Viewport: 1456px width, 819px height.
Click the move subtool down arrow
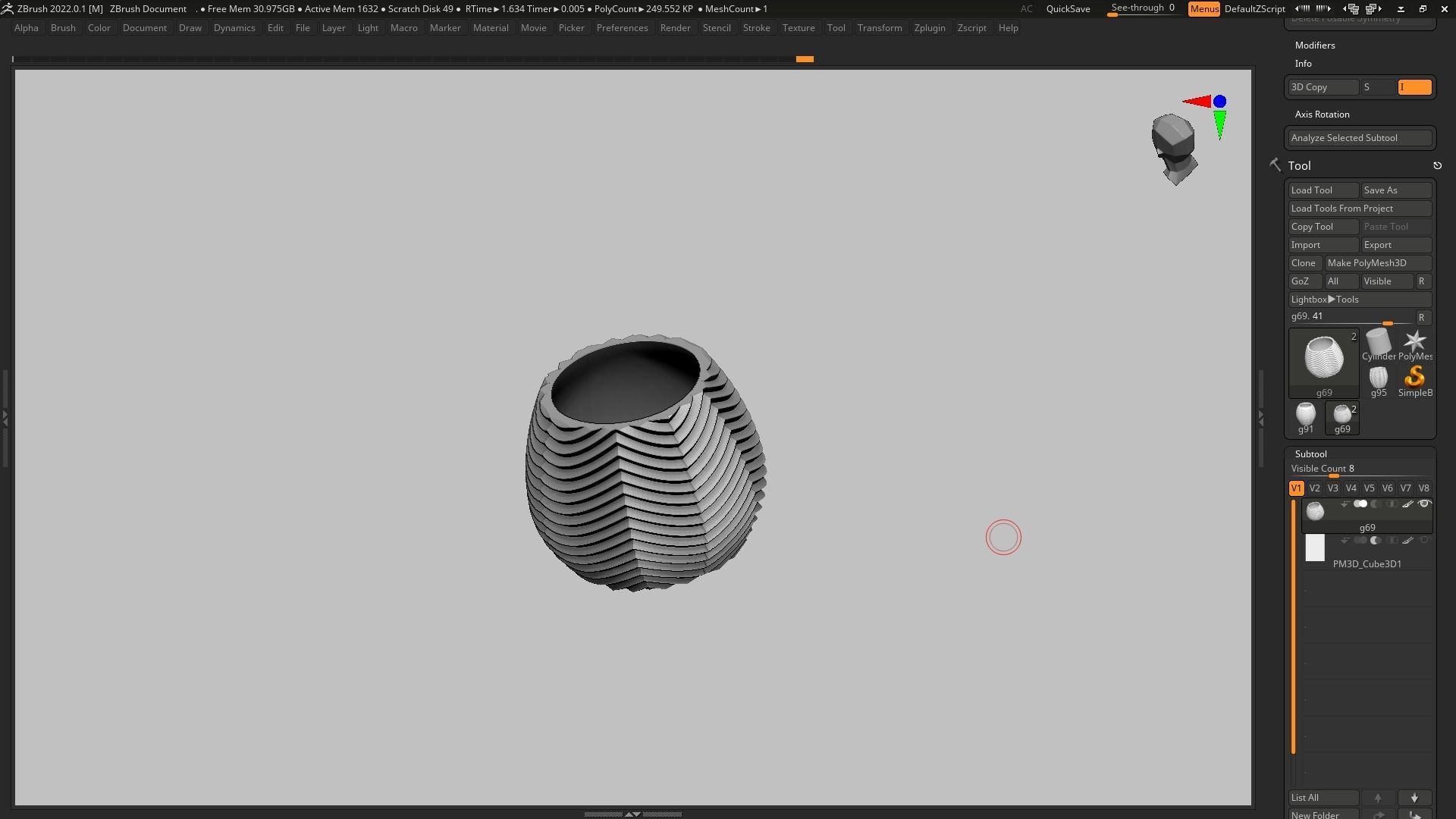click(1414, 798)
